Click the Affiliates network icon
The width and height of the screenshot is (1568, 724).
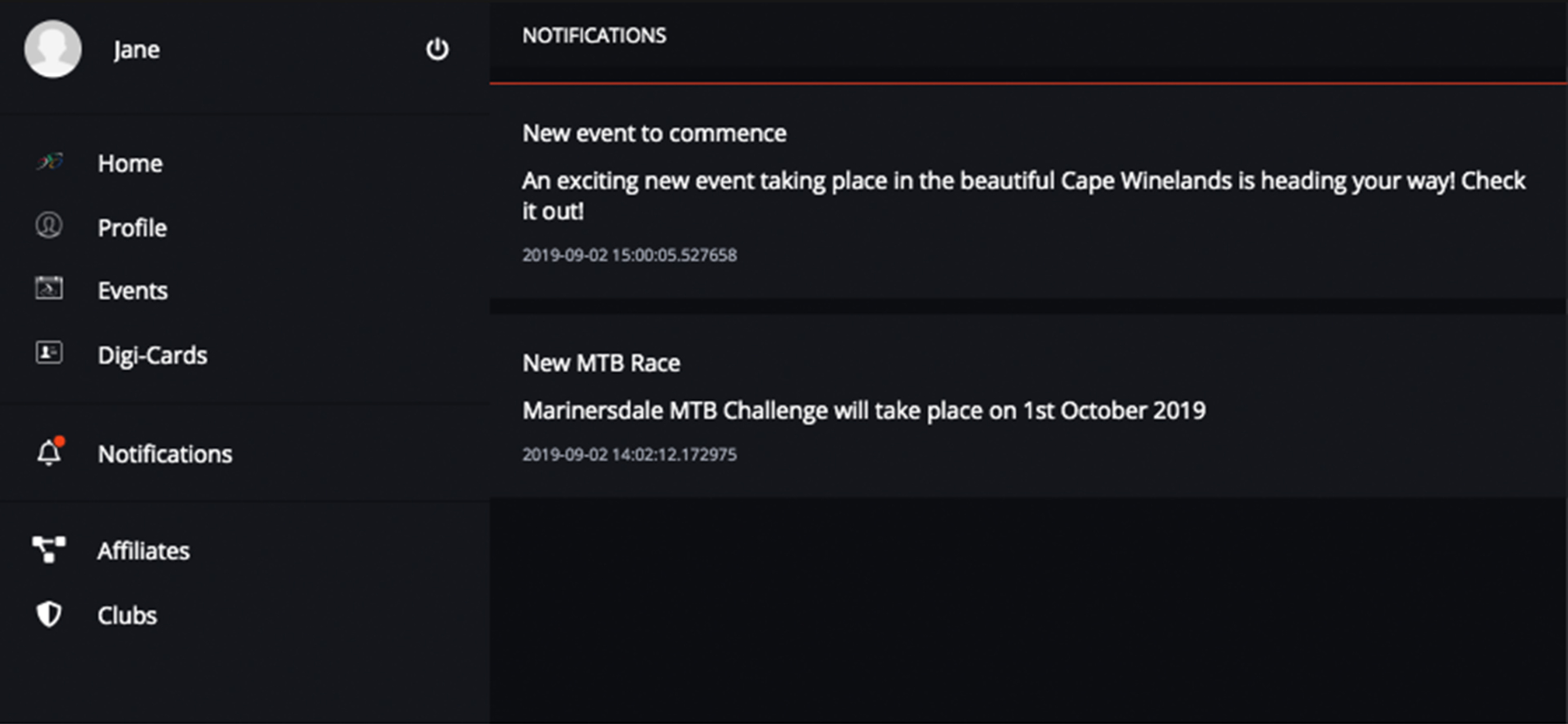click(48, 549)
